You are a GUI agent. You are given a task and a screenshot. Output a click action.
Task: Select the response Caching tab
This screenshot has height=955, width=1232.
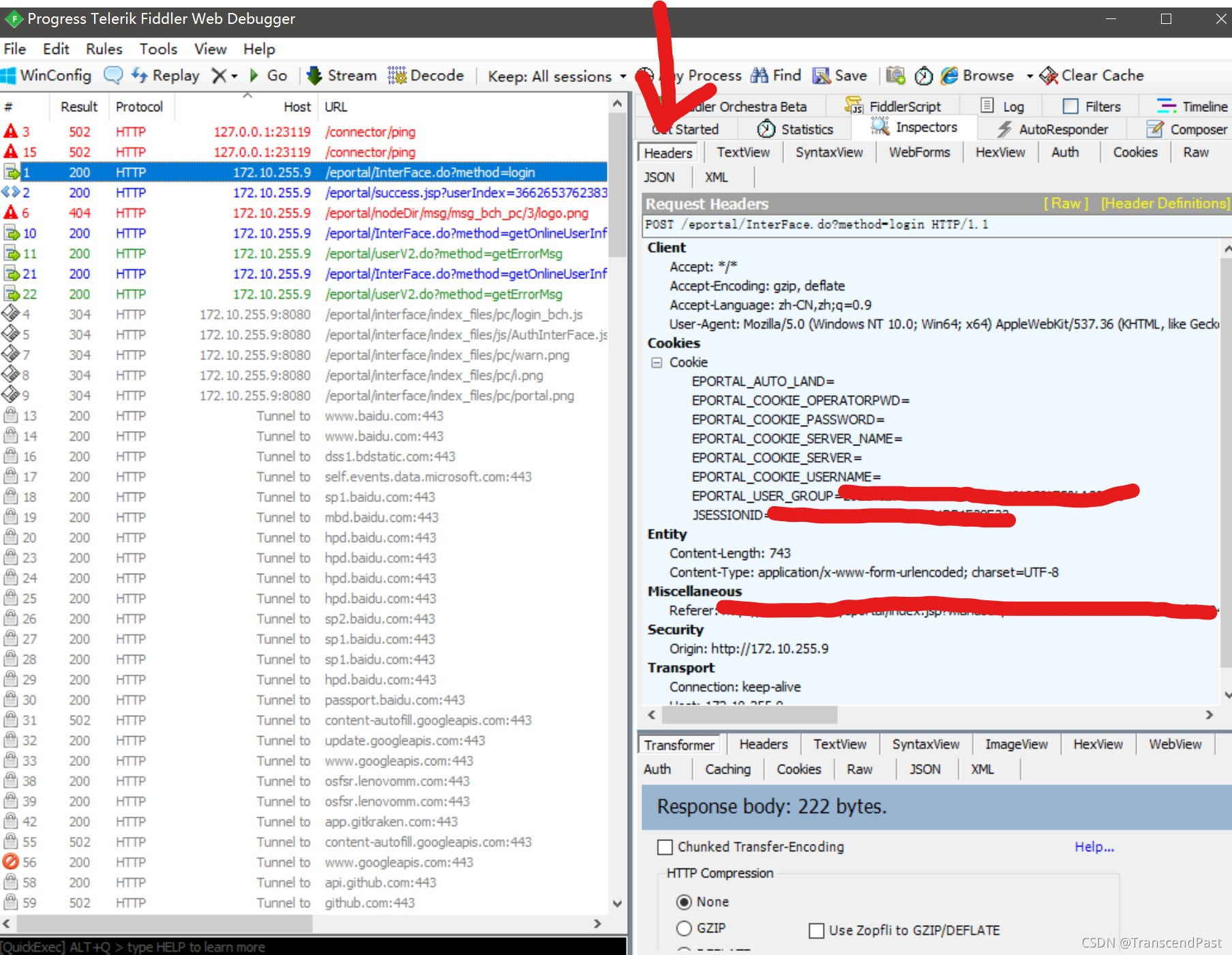point(727,769)
